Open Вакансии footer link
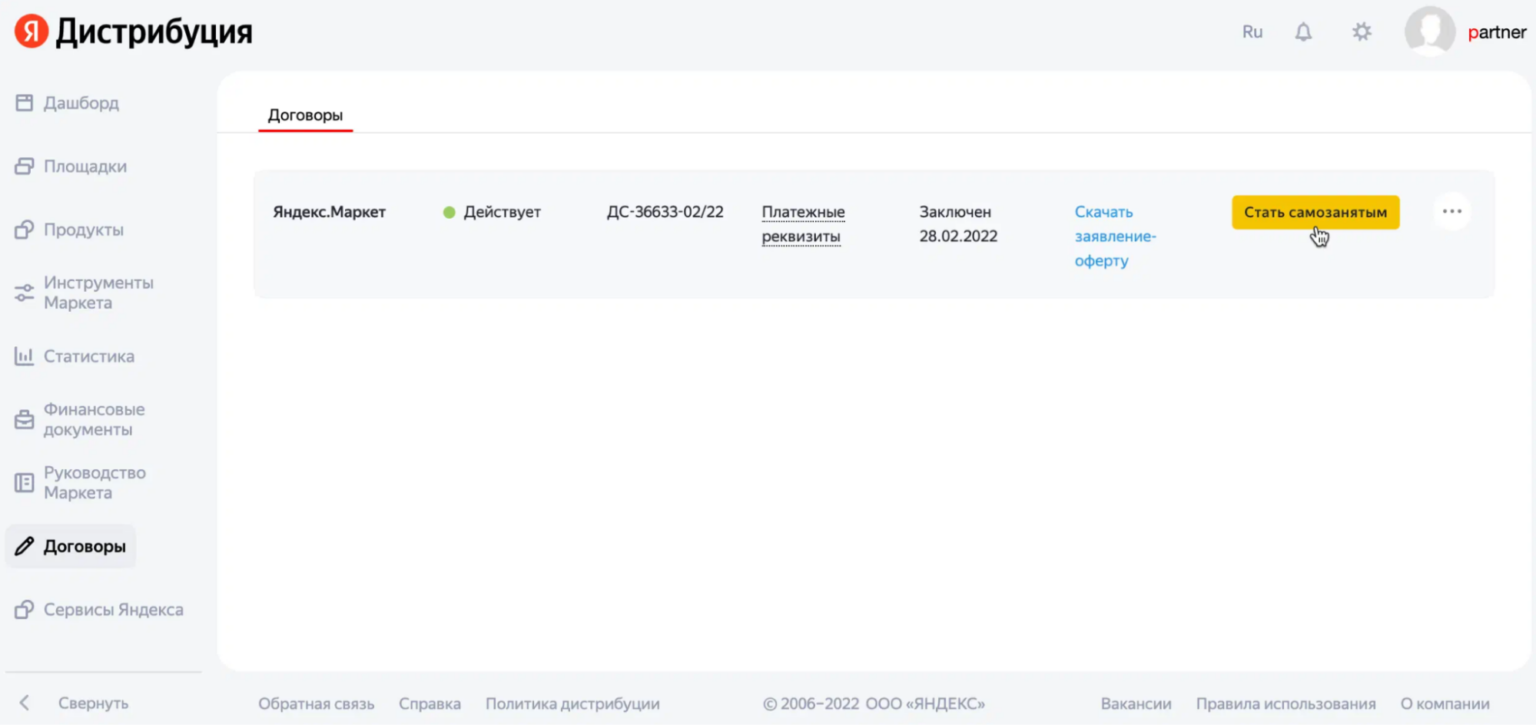 [1136, 704]
